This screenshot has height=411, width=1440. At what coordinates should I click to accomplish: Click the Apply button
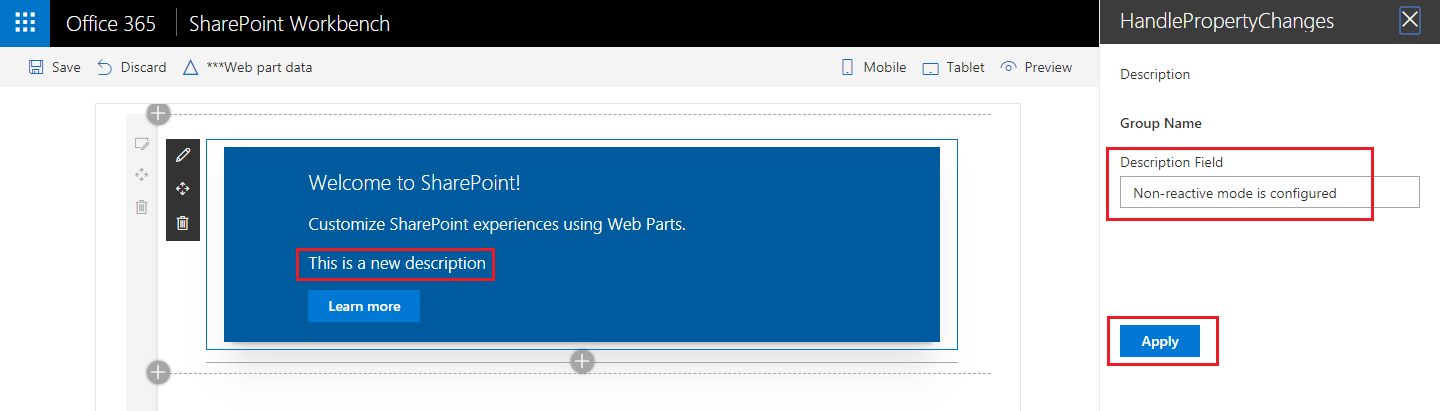pos(1160,341)
